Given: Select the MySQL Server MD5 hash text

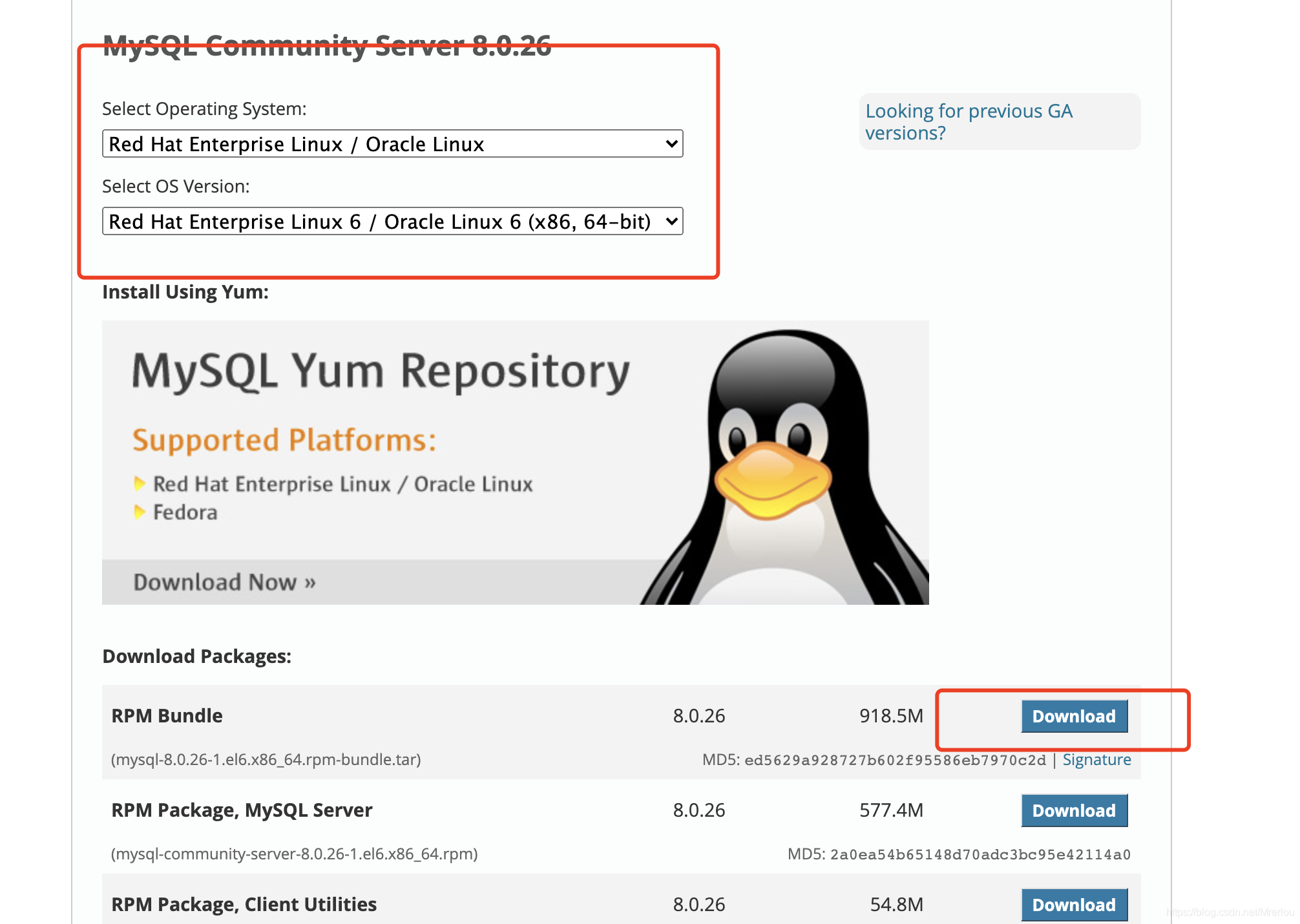Looking at the screenshot, I should coord(980,854).
